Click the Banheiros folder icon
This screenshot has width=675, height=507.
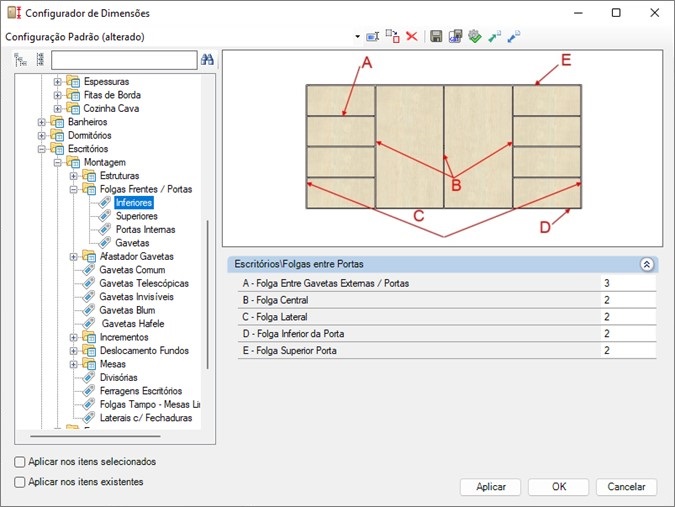click(x=57, y=122)
